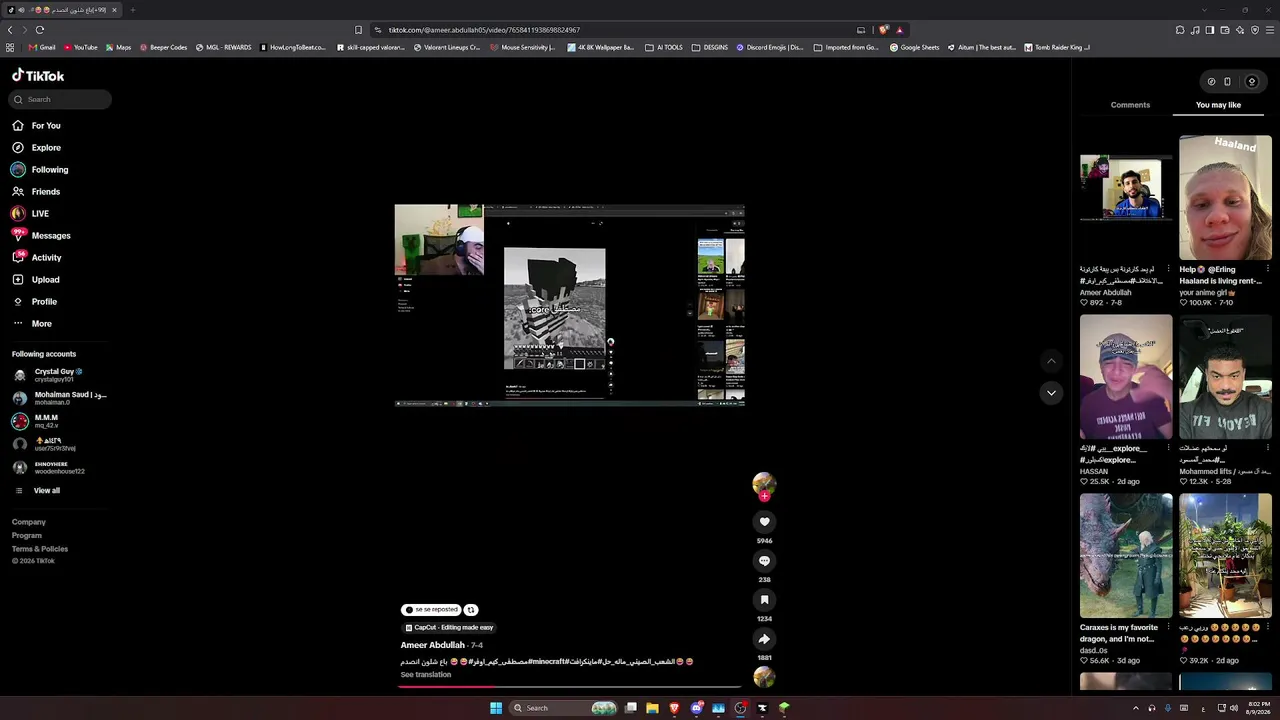This screenshot has width=1280, height=720.
Task: Open the Google Sheets bookmark
Action: [x=915, y=47]
